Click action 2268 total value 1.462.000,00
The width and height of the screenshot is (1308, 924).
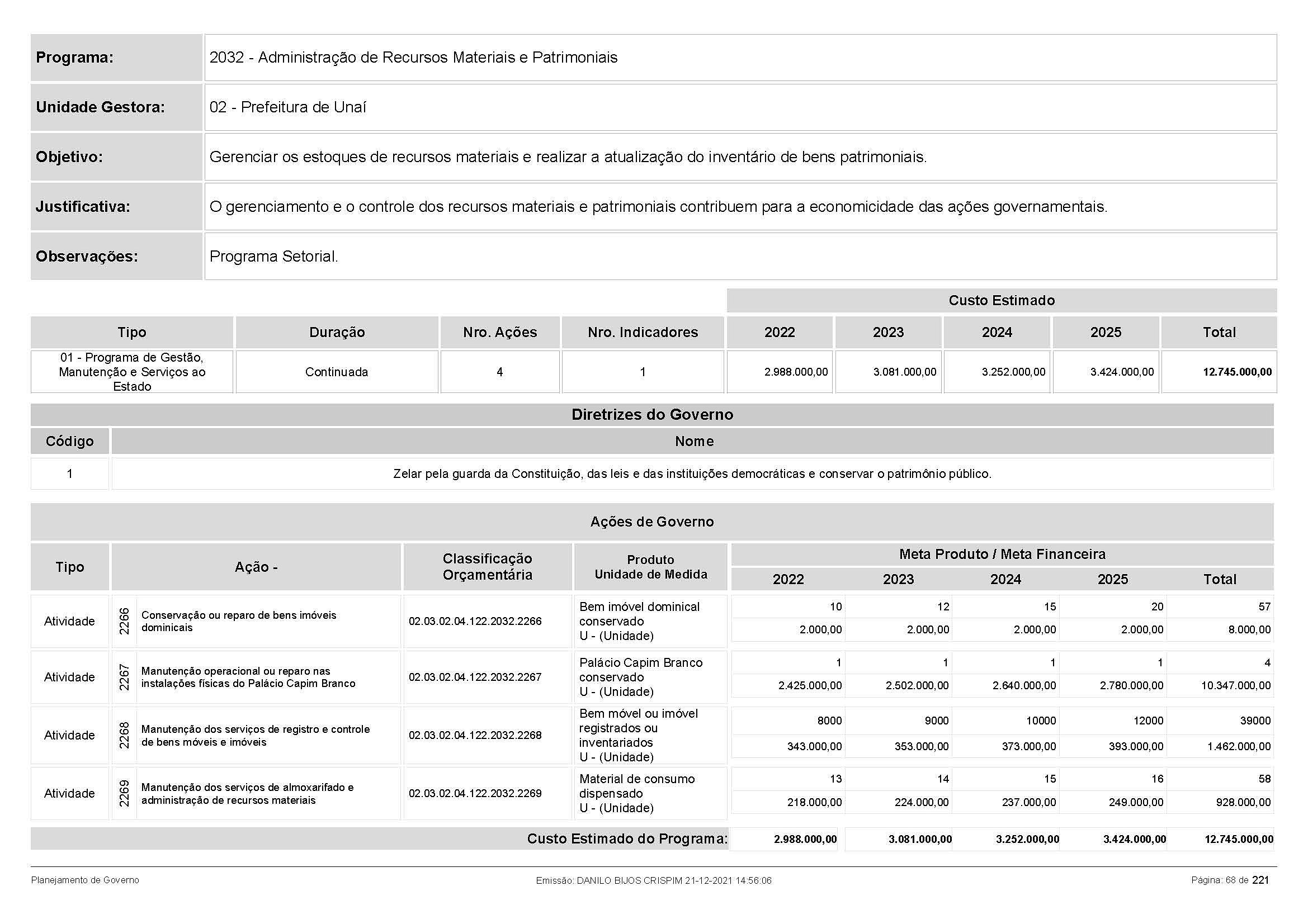(x=1239, y=747)
